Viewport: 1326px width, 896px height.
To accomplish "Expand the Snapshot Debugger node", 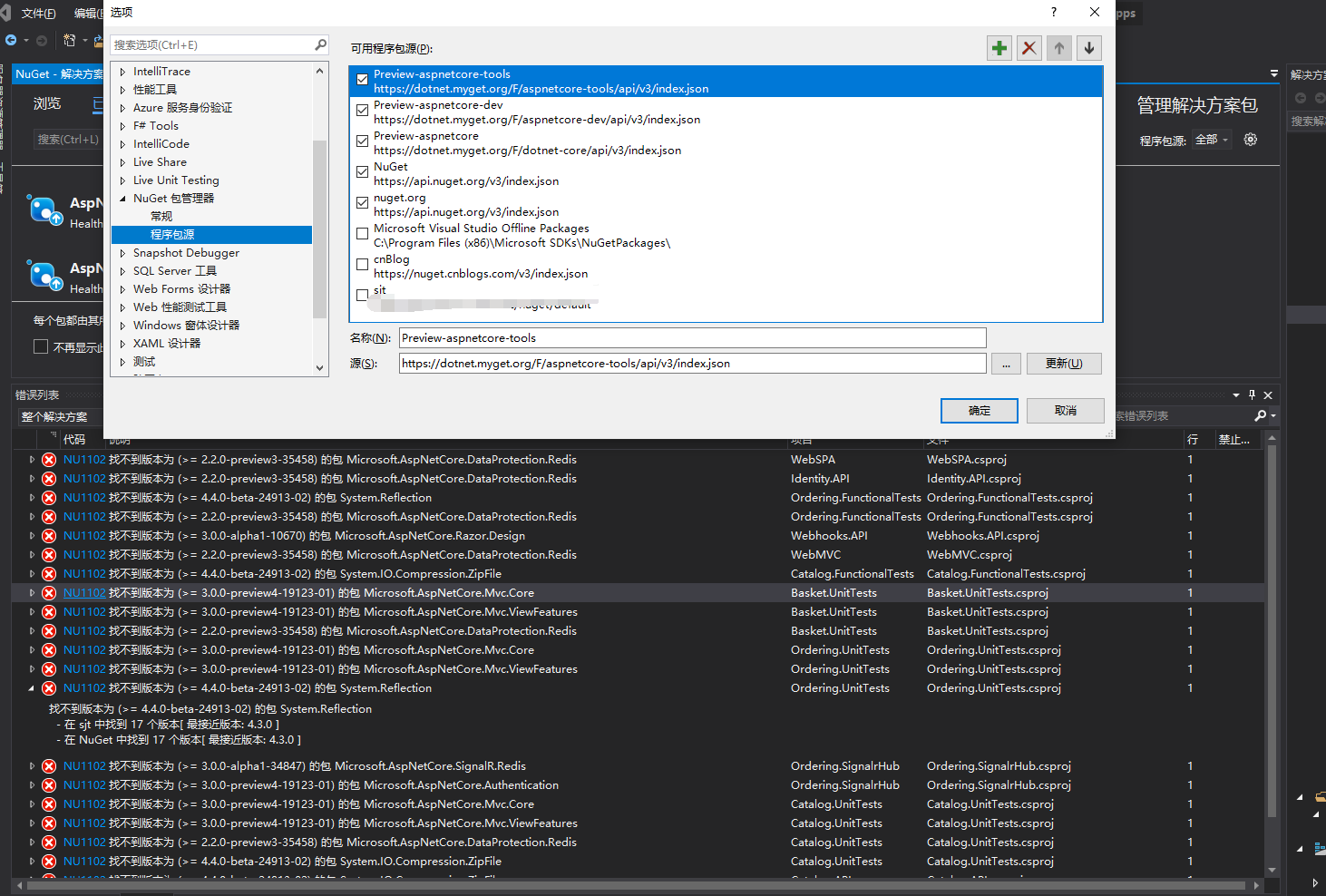I will click(122, 253).
